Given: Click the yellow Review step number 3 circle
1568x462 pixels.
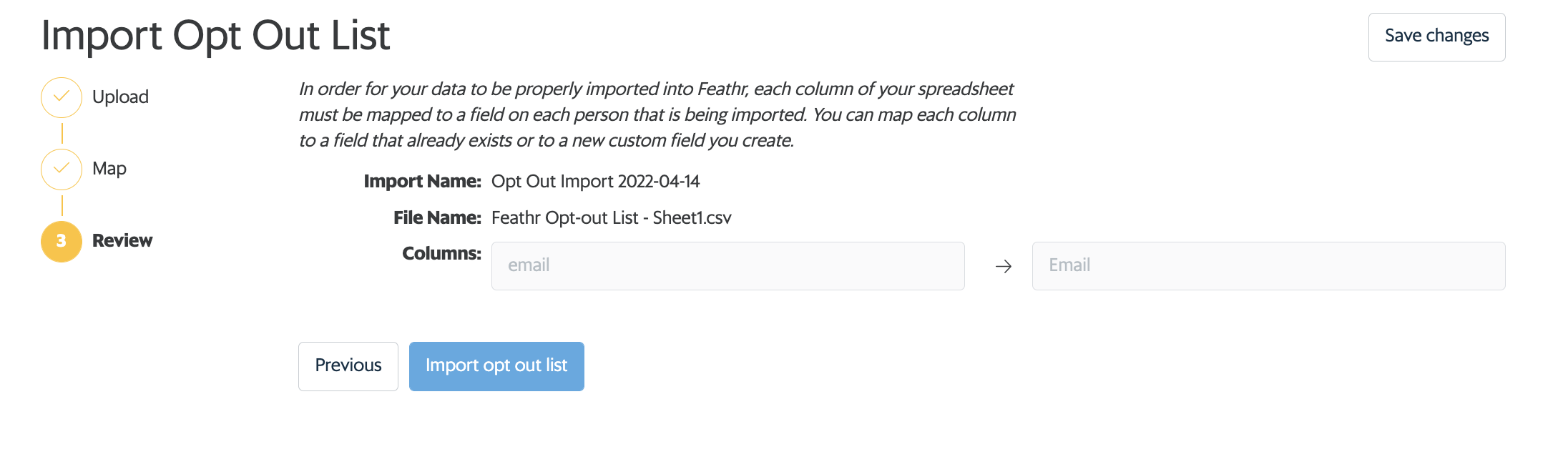Looking at the screenshot, I should (x=62, y=241).
